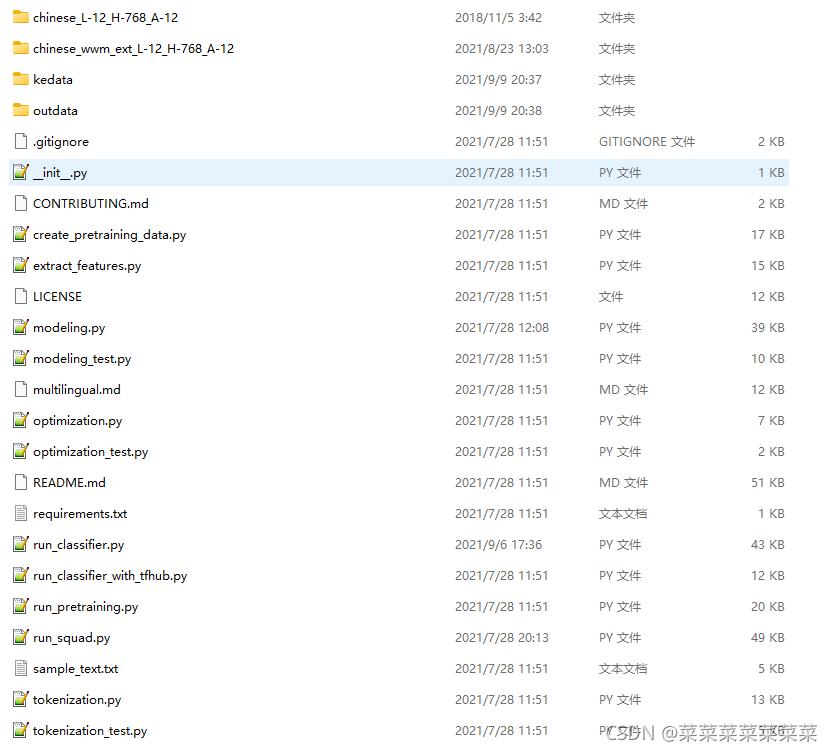Click the tokenization.py file icon
The width and height of the screenshot is (832, 751).
pos(21,700)
